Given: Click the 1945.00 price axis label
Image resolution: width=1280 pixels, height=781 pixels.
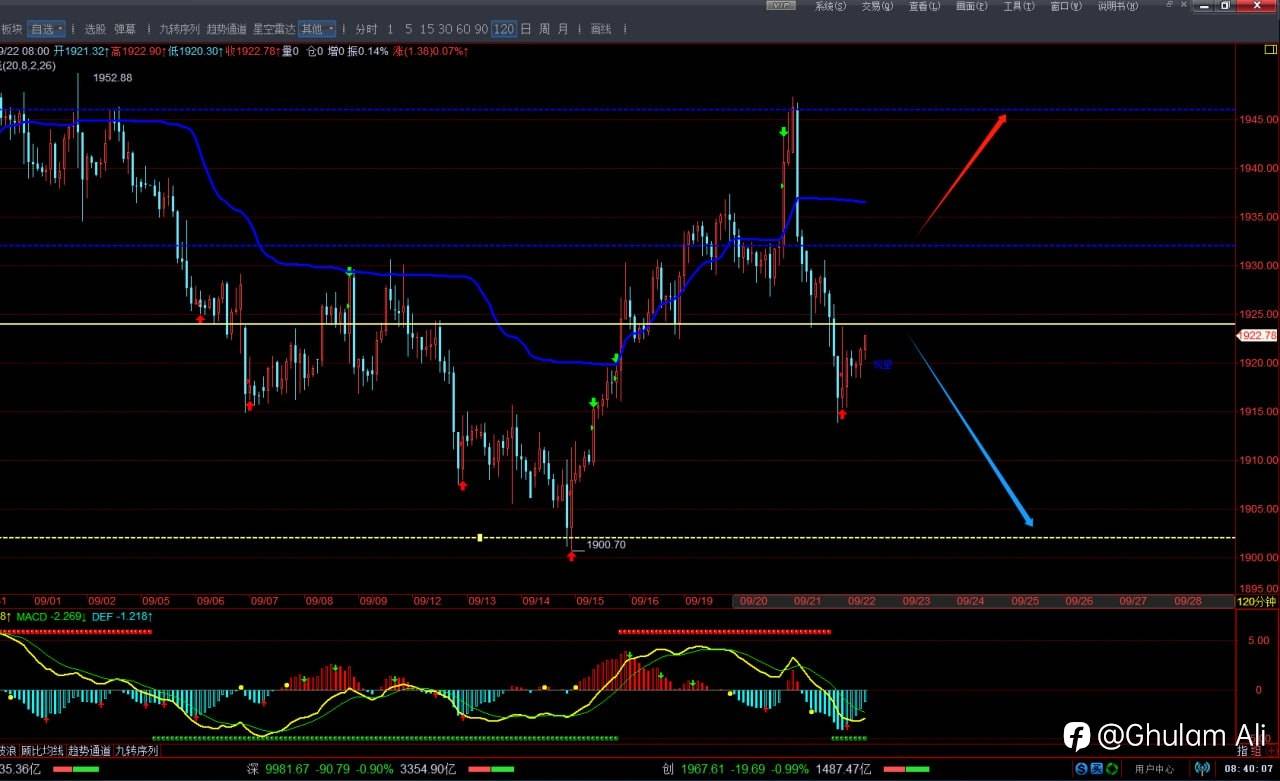Looking at the screenshot, I should (x=1257, y=120).
